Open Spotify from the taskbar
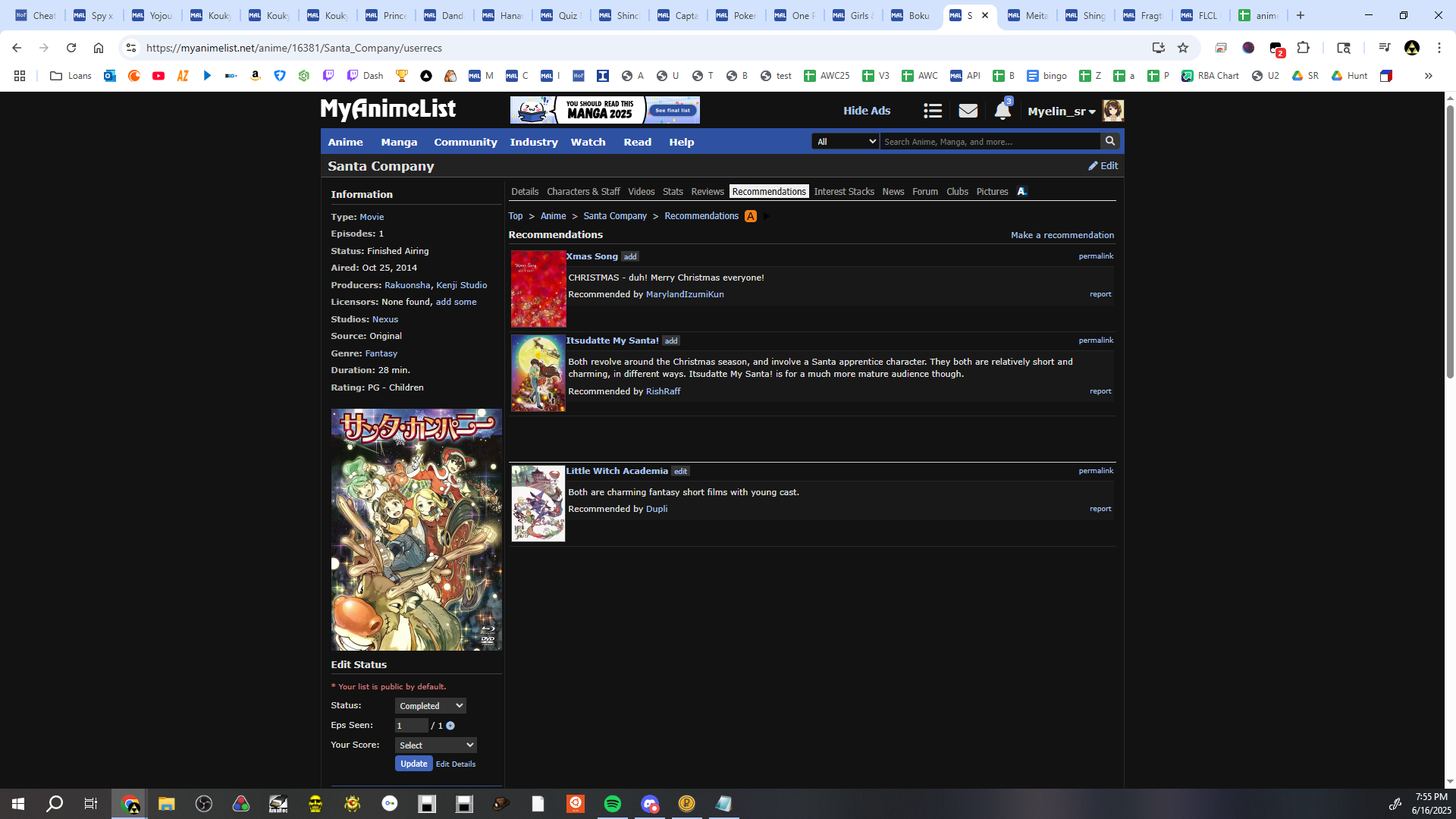The width and height of the screenshot is (1456, 819). (612, 804)
